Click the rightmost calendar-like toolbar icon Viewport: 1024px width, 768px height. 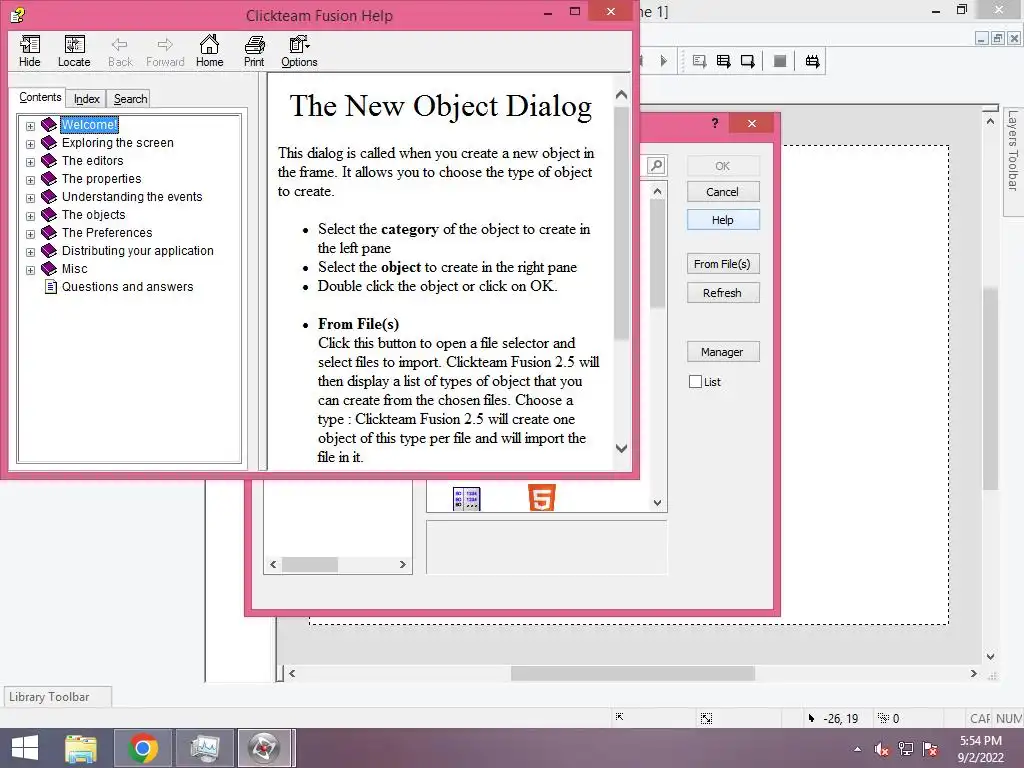(812, 61)
